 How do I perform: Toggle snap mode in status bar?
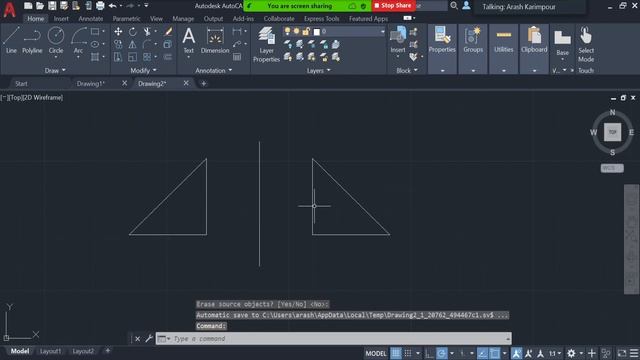tap(408, 353)
